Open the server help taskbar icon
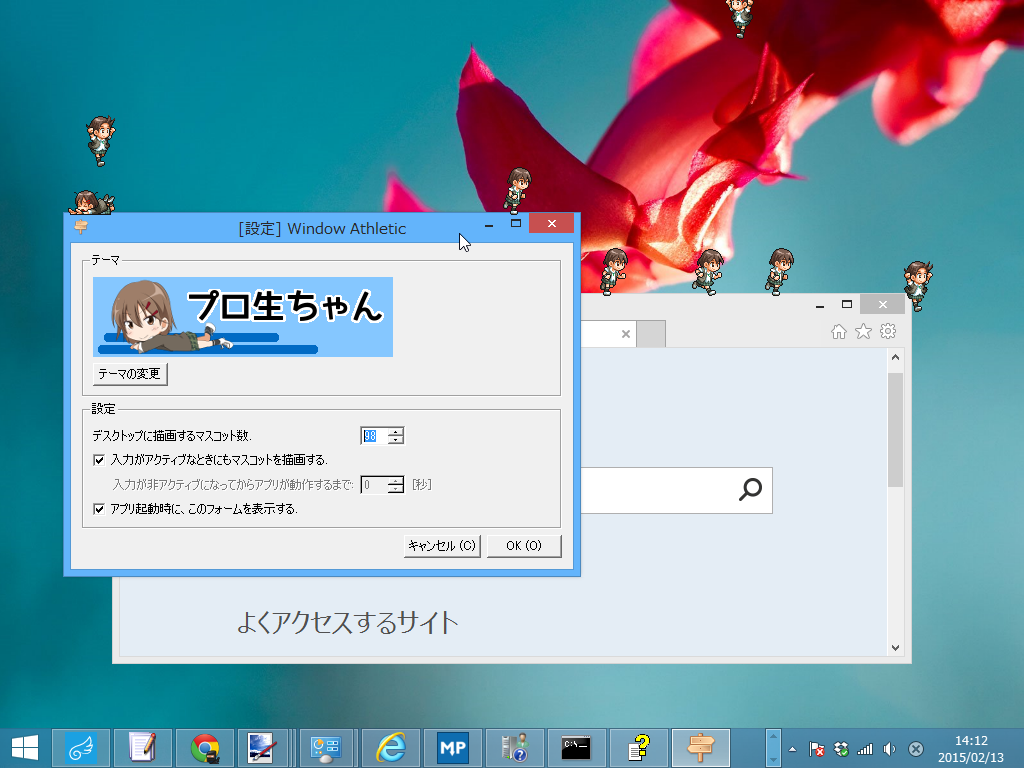This screenshot has width=1024, height=768. 515,748
